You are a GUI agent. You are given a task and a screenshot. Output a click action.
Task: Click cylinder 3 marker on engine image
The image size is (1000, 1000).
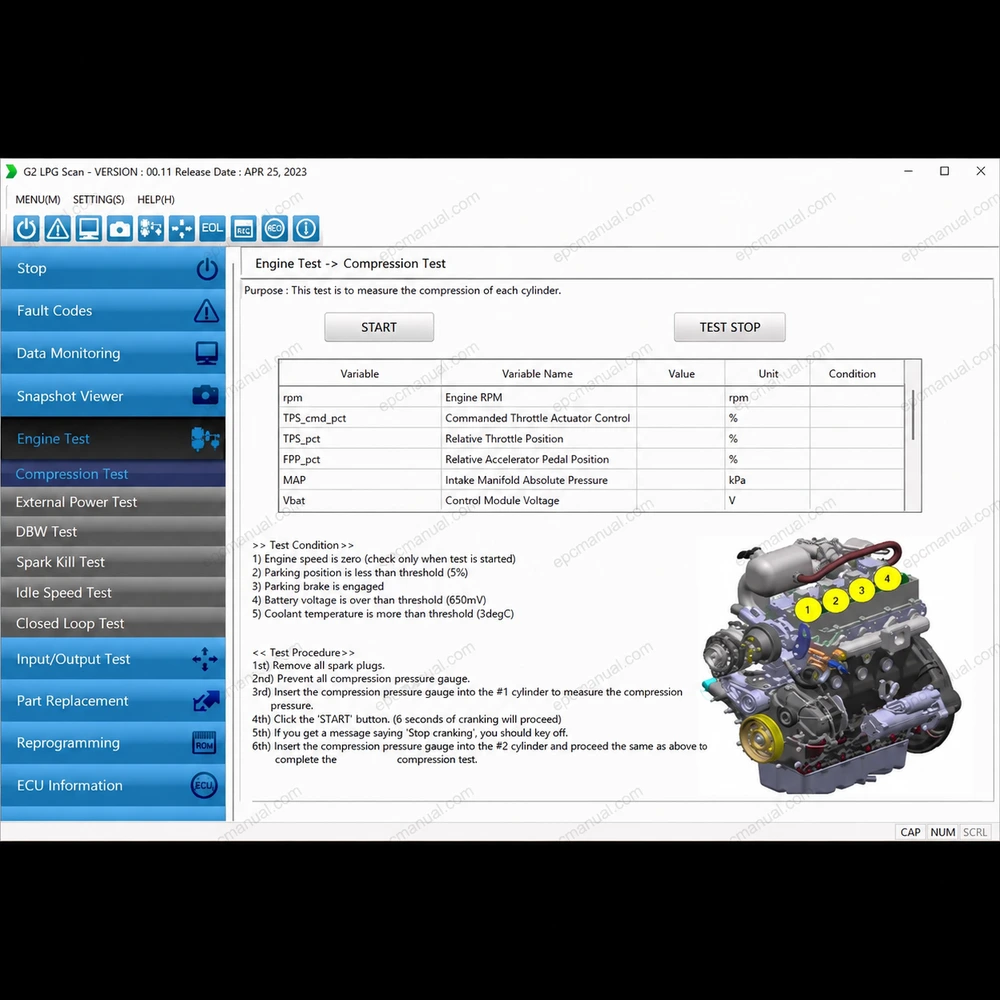point(862,590)
